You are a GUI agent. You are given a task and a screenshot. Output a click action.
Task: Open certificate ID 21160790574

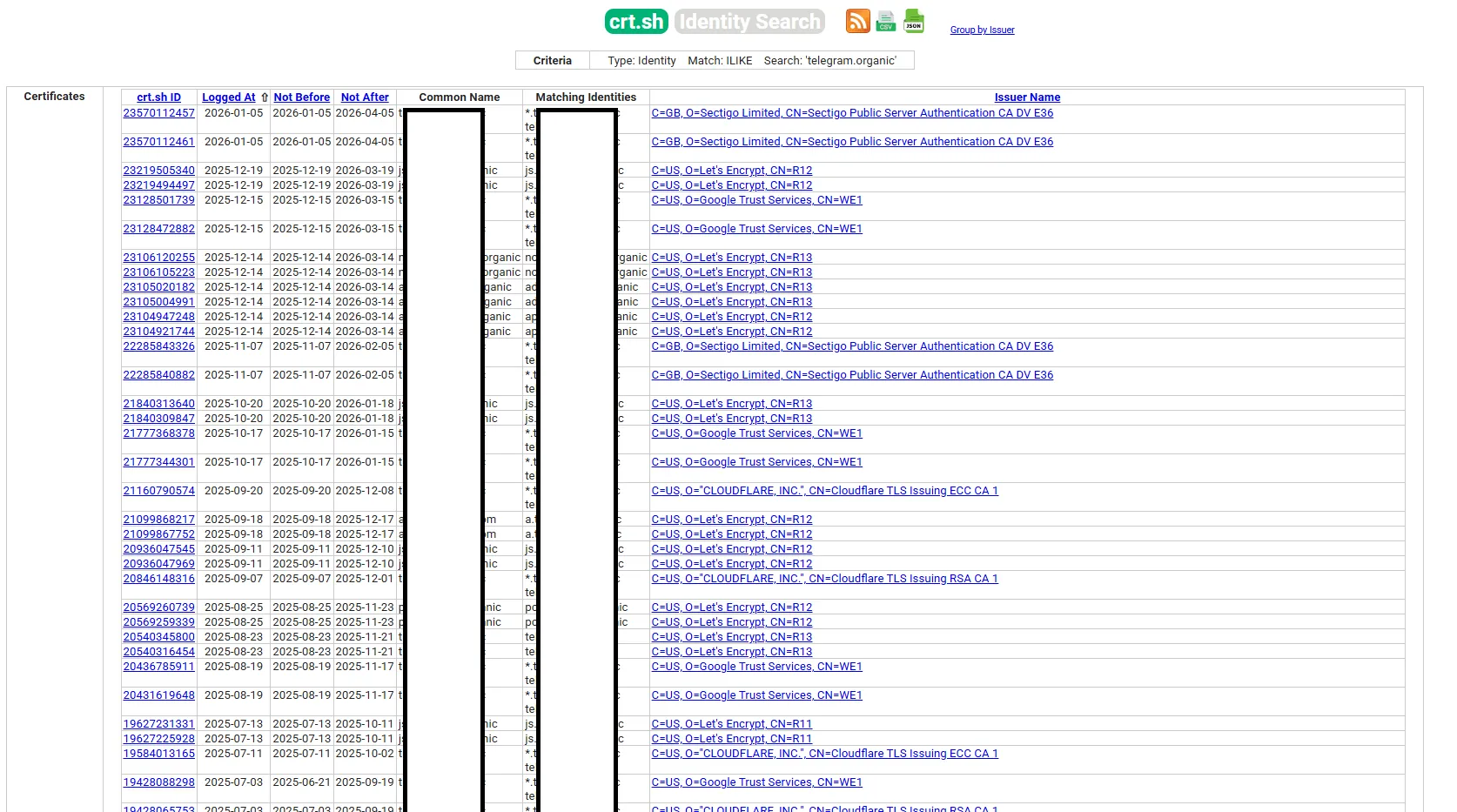[x=159, y=491]
